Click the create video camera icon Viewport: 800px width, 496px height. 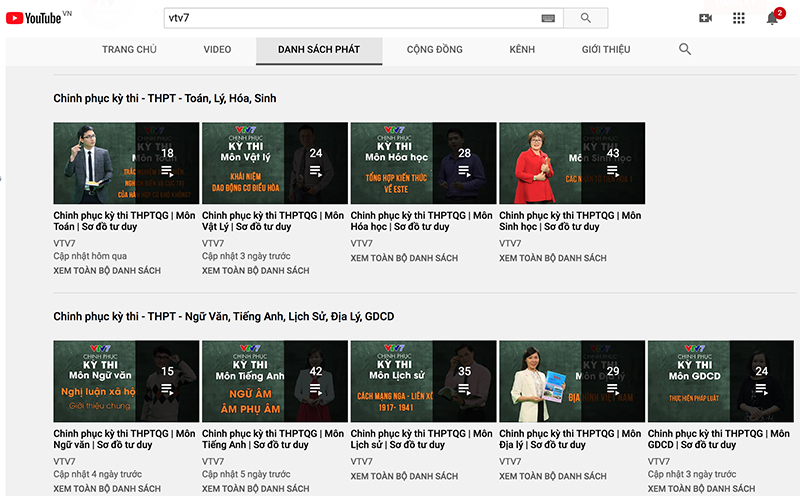705,18
